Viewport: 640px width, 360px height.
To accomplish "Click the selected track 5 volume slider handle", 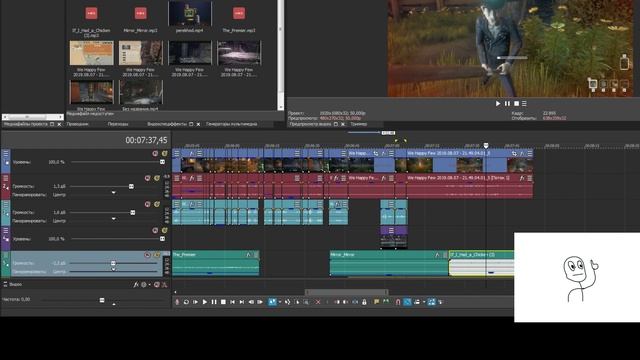I will 113,263.
